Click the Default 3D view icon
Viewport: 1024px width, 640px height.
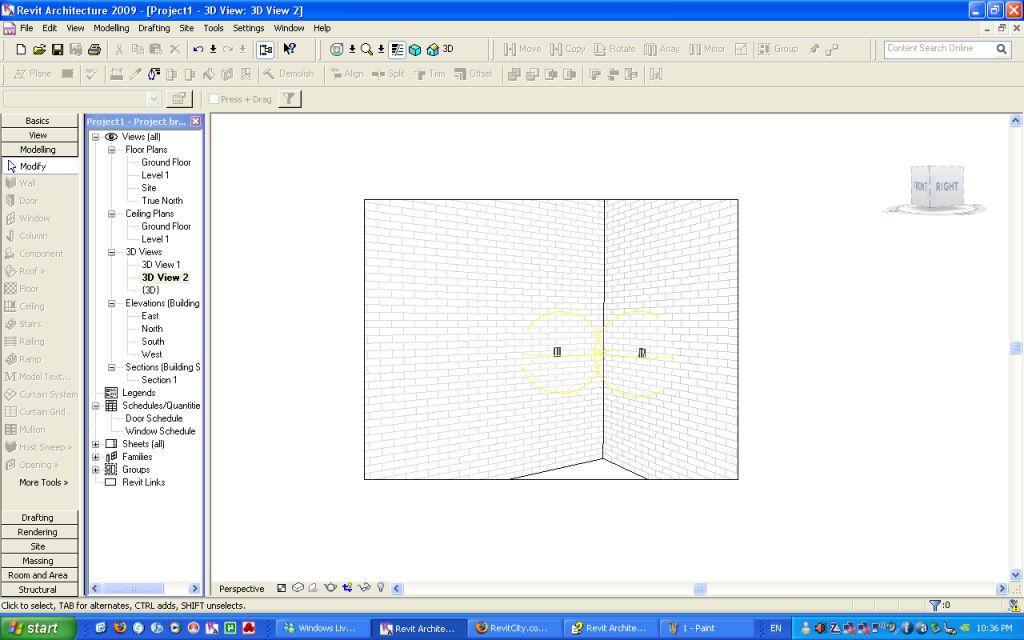pos(432,49)
